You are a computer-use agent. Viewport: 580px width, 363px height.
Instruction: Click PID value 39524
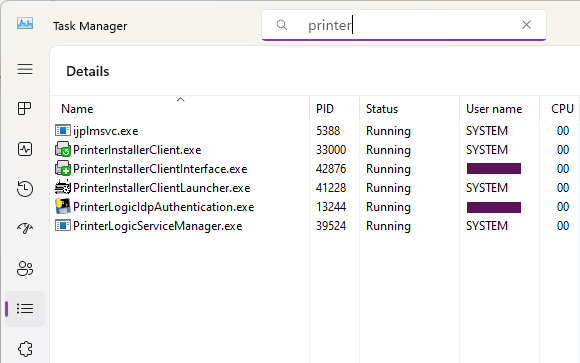331,226
